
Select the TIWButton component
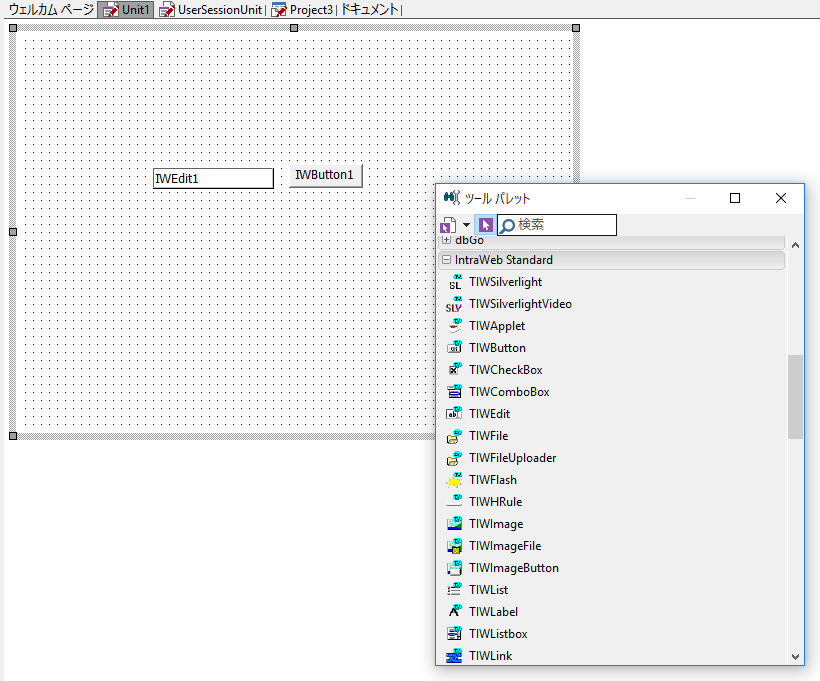tap(497, 347)
